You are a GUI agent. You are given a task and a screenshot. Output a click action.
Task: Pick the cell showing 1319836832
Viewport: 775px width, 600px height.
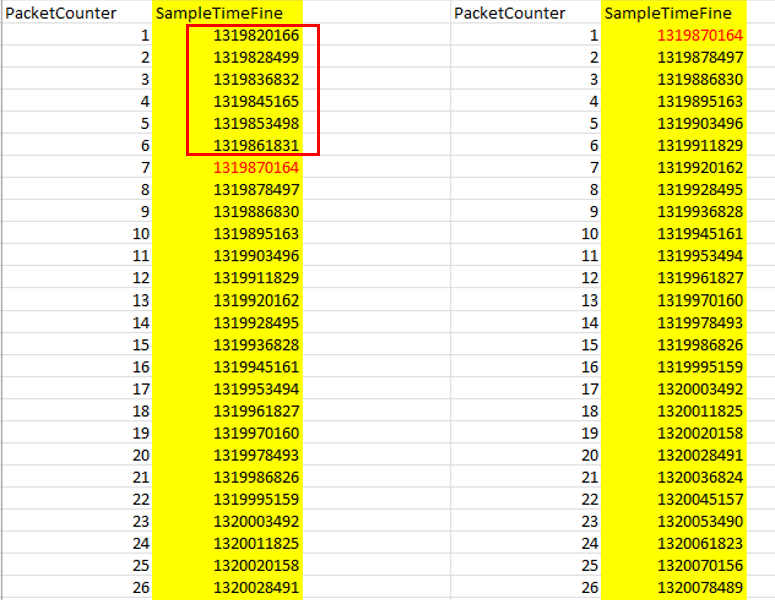(256, 80)
